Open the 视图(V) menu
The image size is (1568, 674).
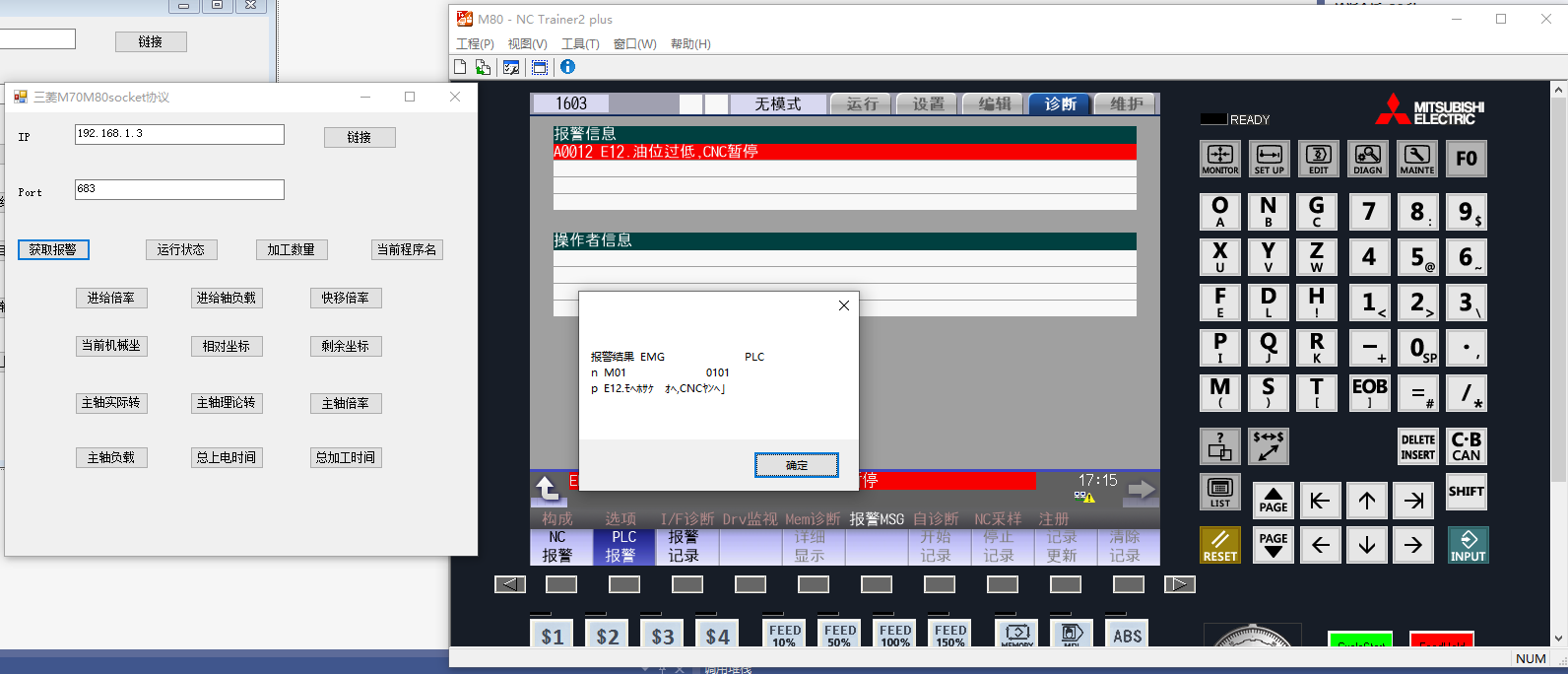[x=527, y=43]
